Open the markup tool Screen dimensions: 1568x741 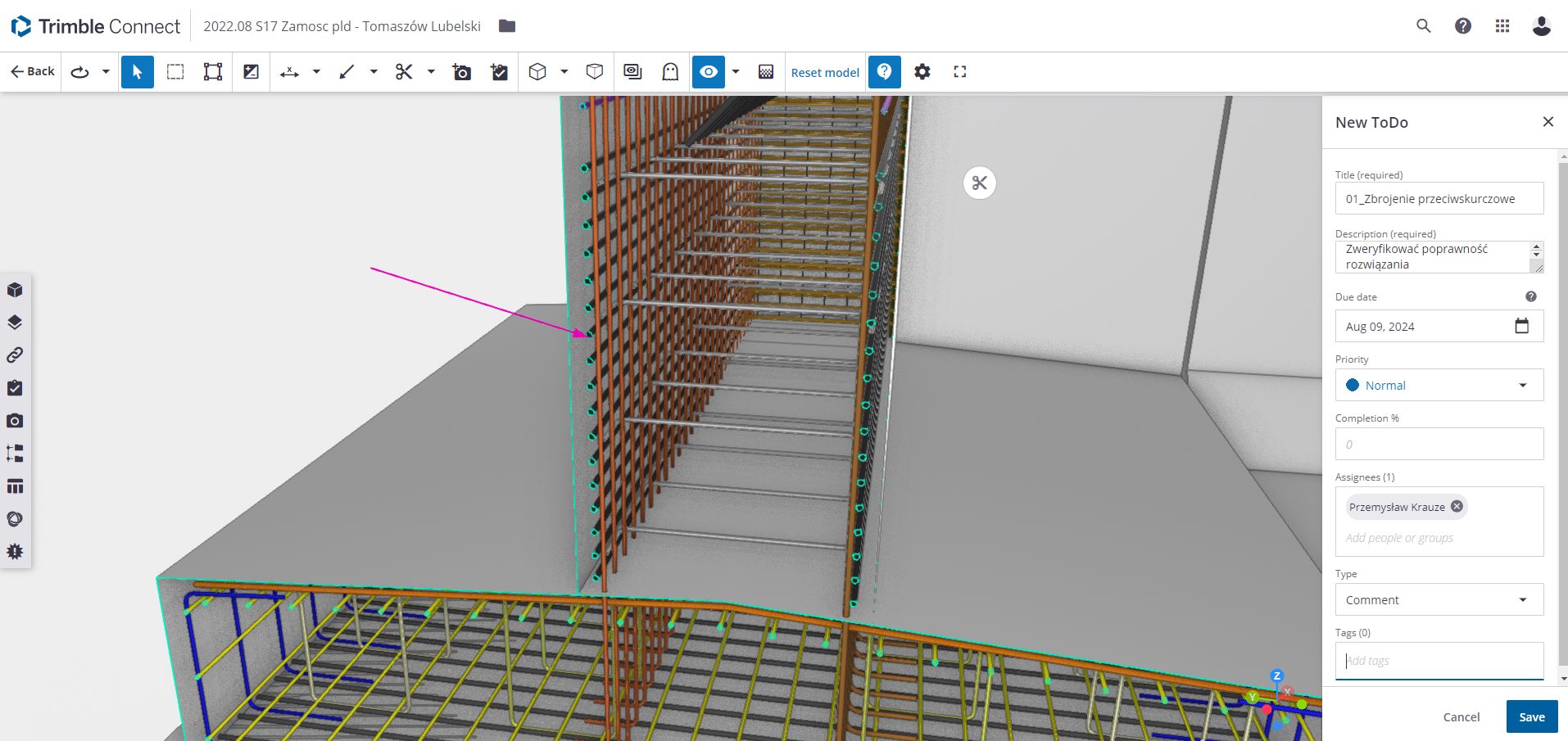pyautogui.click(x=252, y=72)
